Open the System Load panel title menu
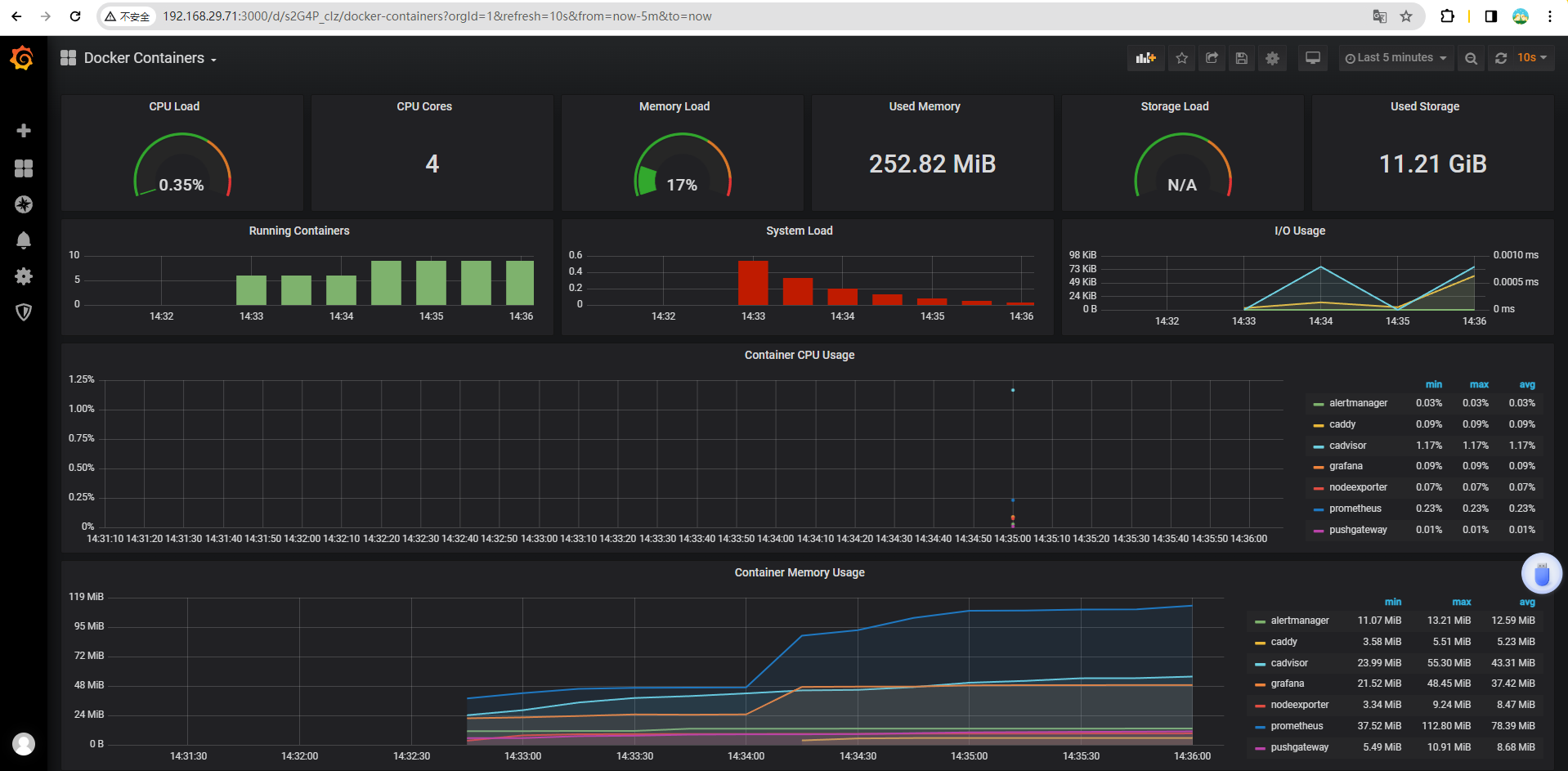1568x771 pixels. tap(800, 231)
